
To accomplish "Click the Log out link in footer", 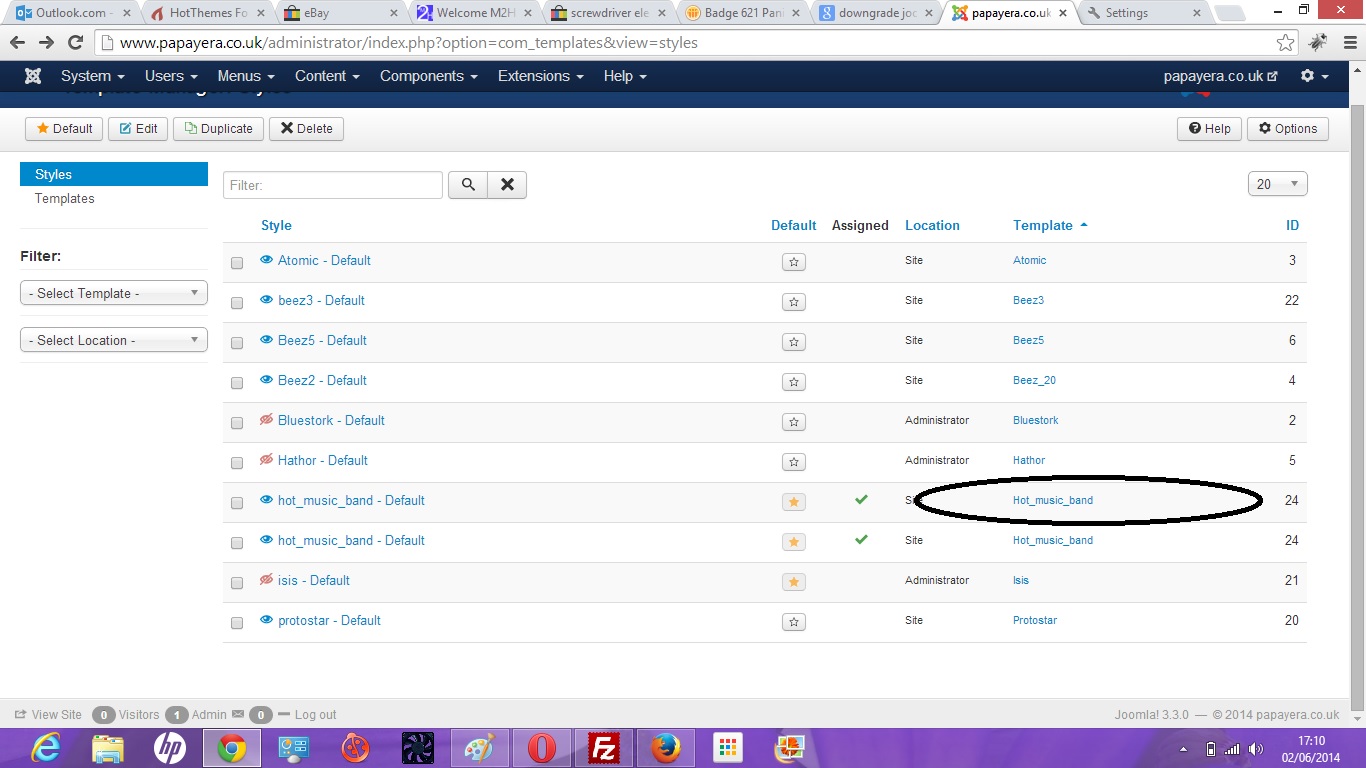I will (x=315, y=714).
